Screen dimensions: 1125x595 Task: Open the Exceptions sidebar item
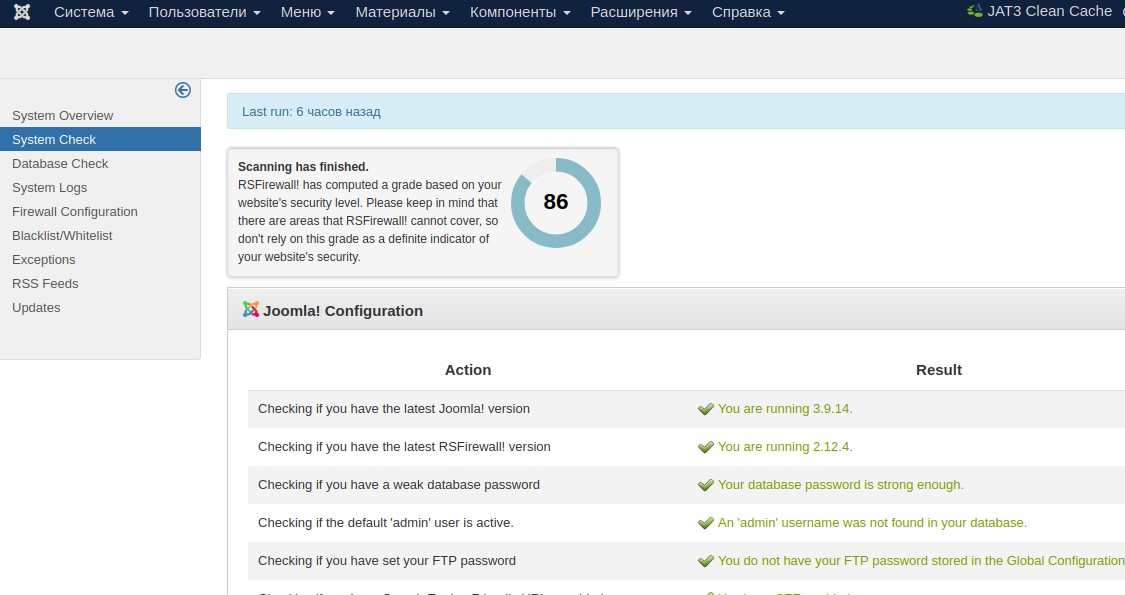coord(43,260)
